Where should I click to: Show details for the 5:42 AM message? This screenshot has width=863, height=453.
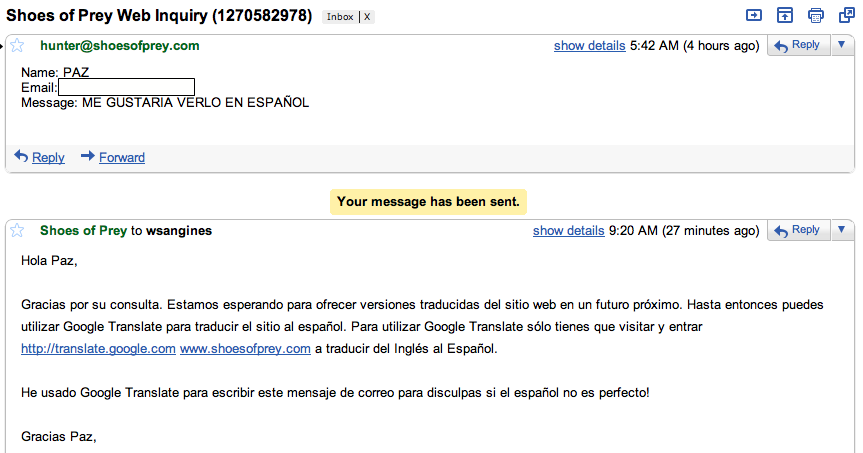[x=589, y=46]
